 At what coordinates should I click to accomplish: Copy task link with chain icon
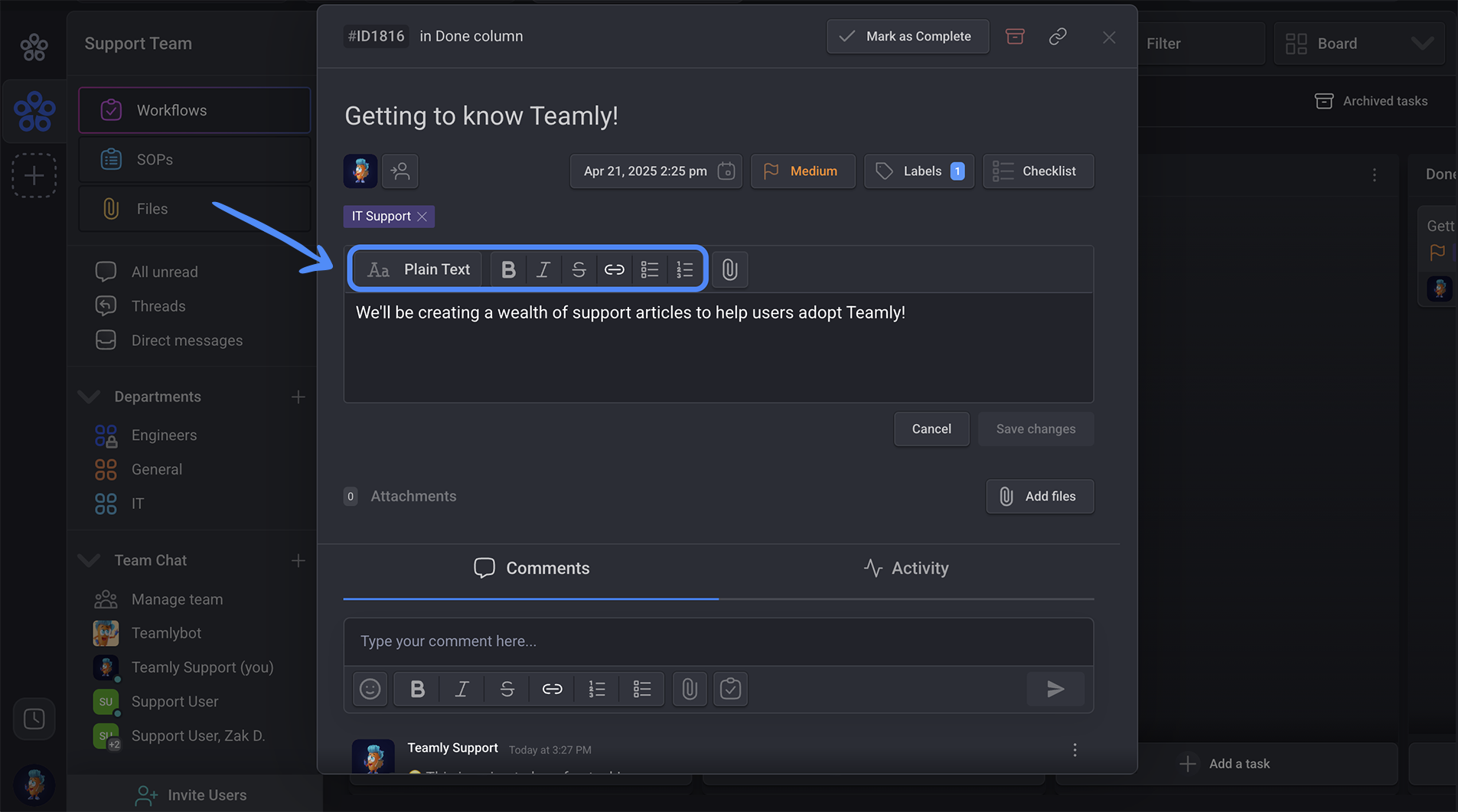tap(1058, 36)
